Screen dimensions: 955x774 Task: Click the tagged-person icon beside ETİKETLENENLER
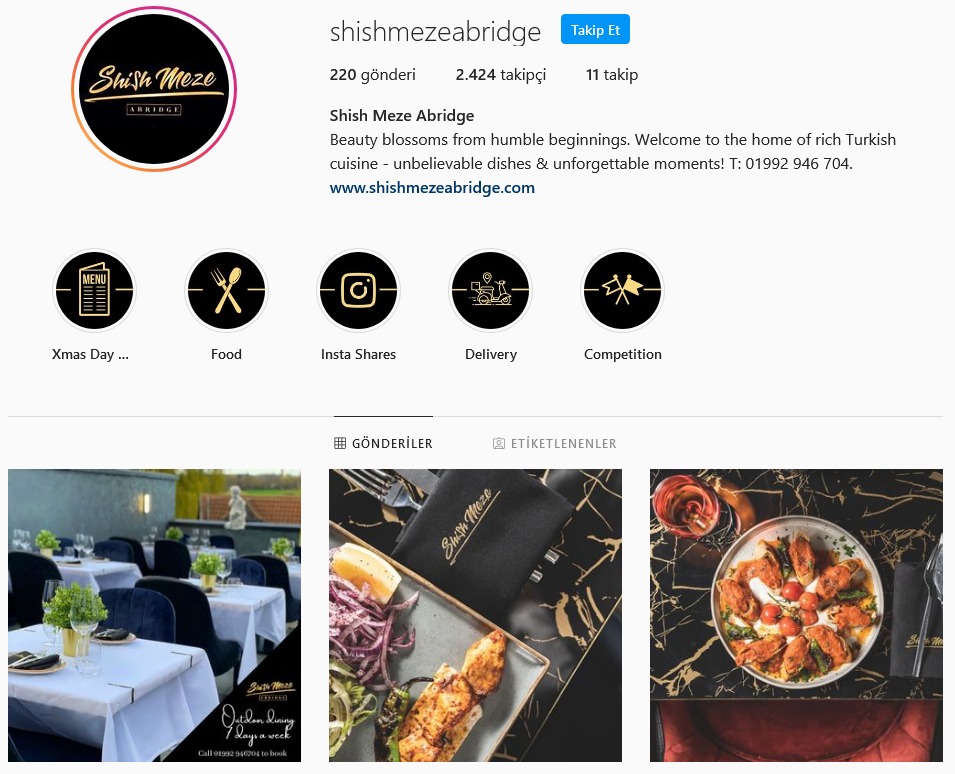pyautogui.click(x=498, y=443)
